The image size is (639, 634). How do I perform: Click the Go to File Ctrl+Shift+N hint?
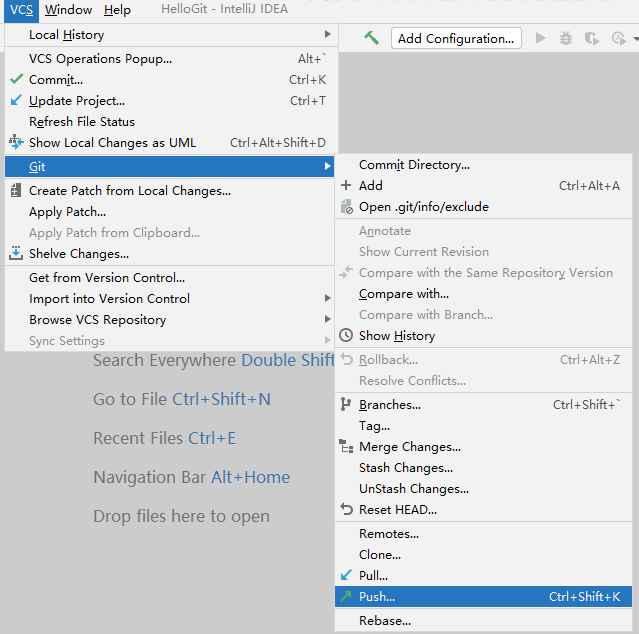[x=182, y=399]
